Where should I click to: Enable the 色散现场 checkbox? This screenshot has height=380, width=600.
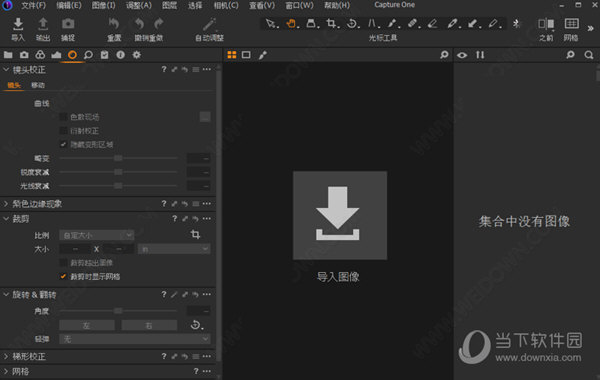(64, 117)
